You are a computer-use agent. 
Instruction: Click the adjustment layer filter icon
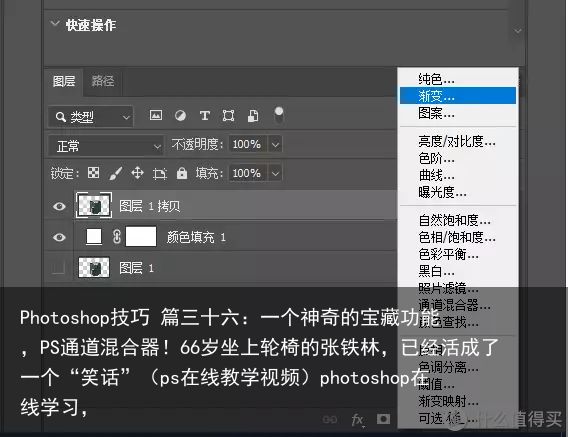point(180,116)
